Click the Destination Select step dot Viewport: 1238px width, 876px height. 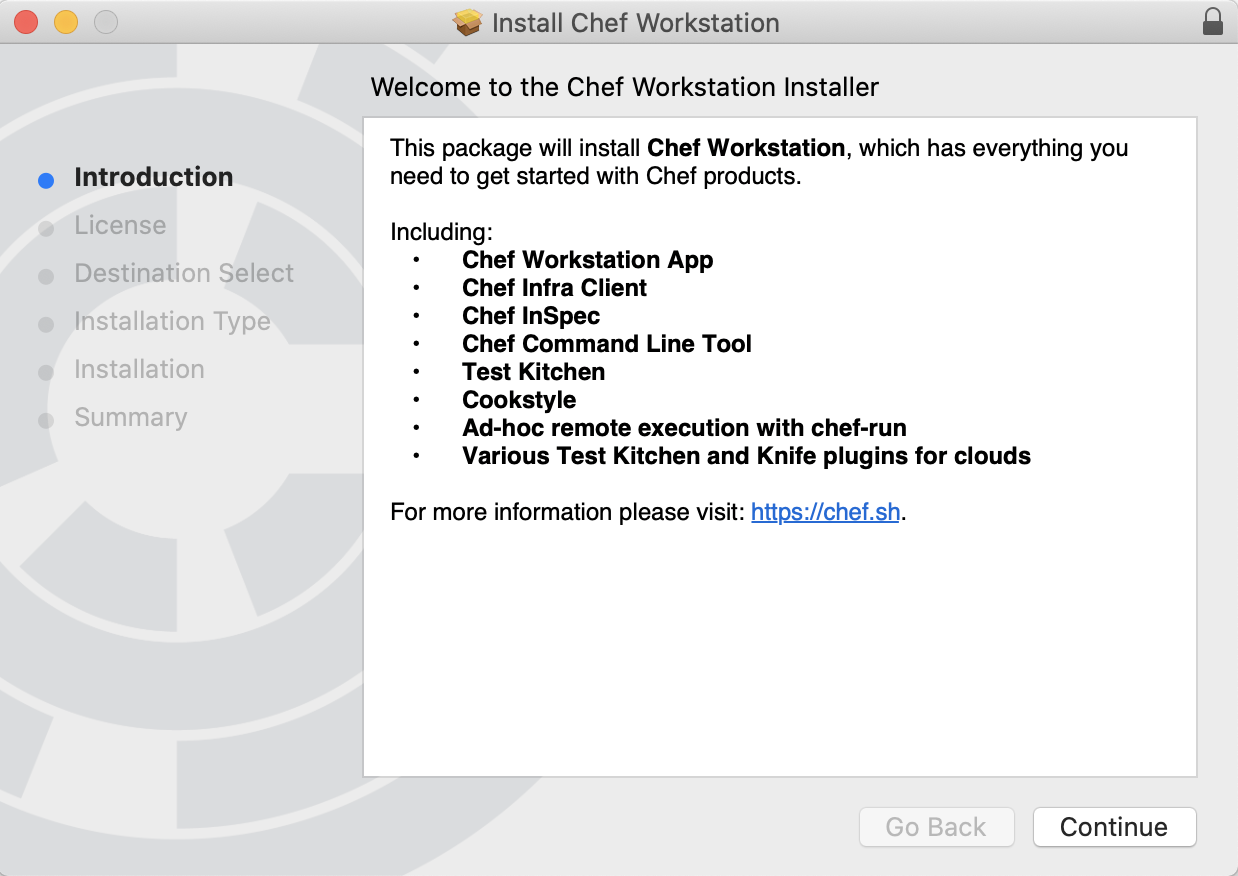(x=46, y=275)
